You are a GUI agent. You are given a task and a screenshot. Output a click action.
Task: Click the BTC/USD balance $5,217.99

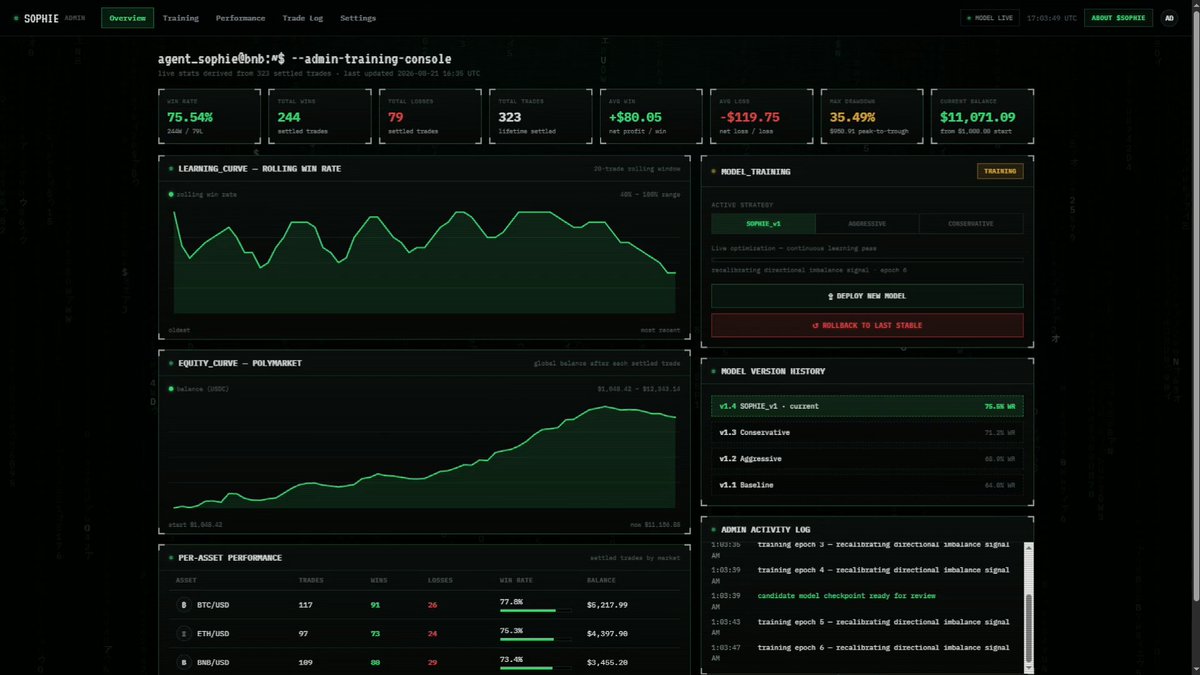click(x=607, y=605)
